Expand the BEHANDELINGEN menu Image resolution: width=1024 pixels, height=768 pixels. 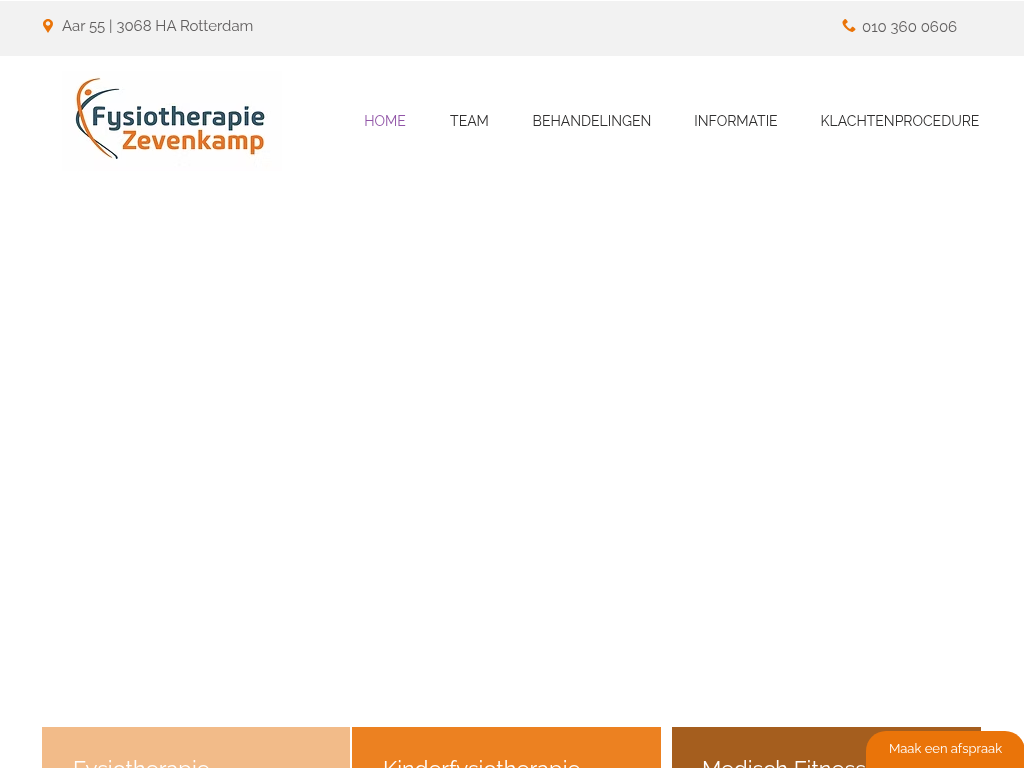tap(591, 121)
